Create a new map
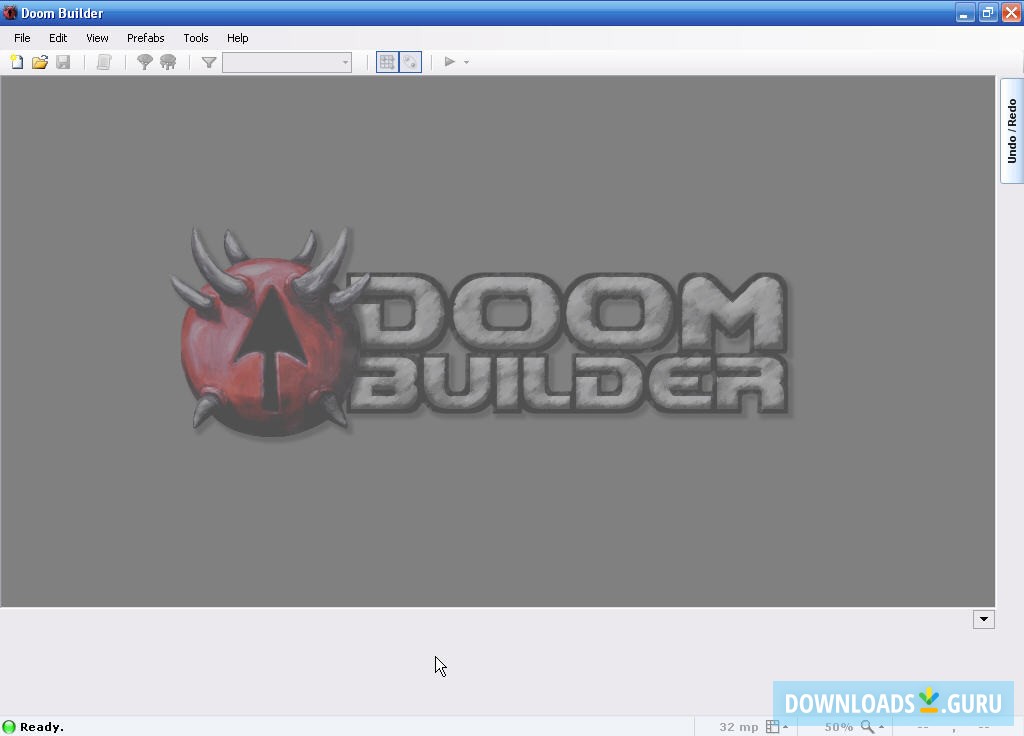 click(x=16, y=61)
